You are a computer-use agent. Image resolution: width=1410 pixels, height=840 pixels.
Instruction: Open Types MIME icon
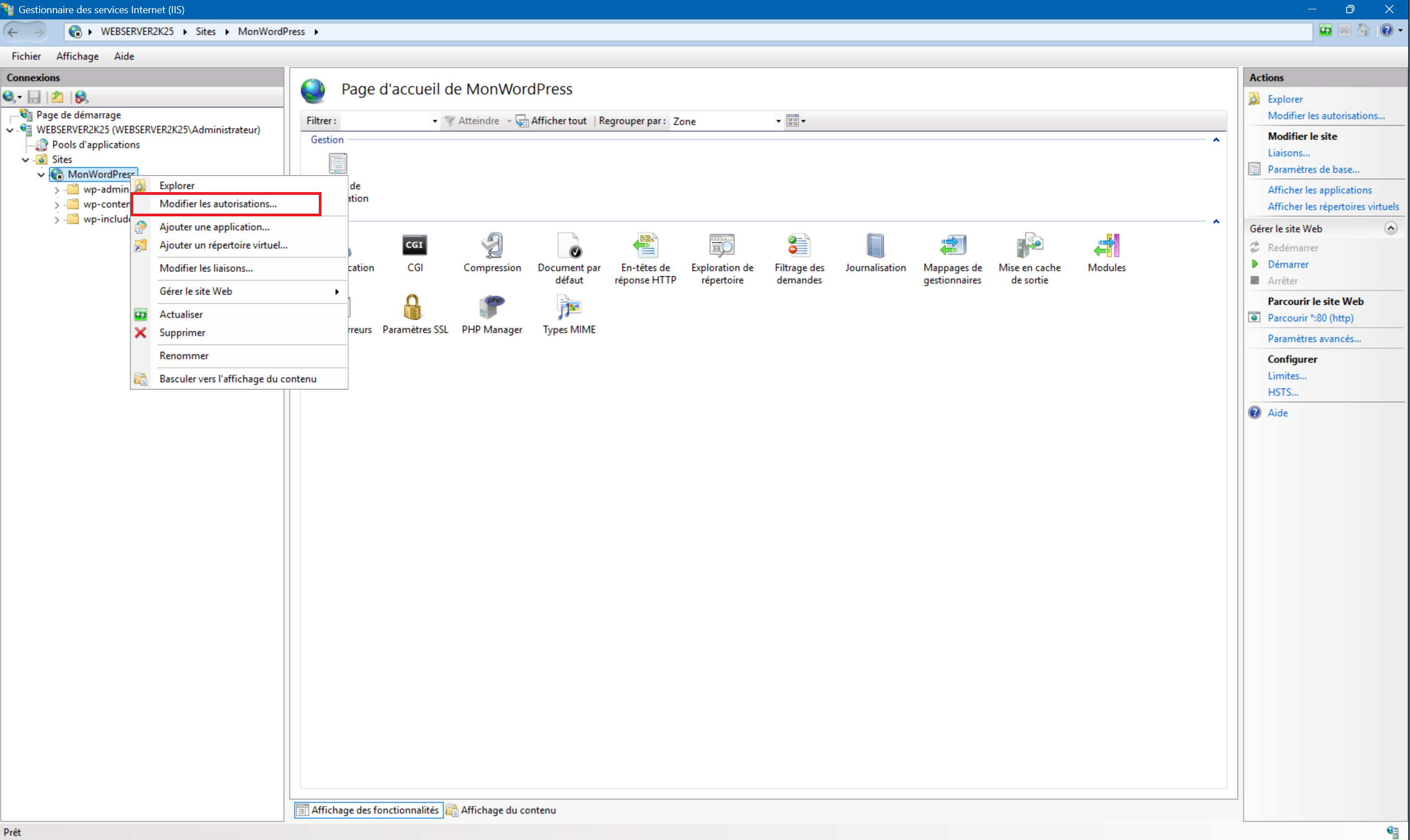pos(568,308)
